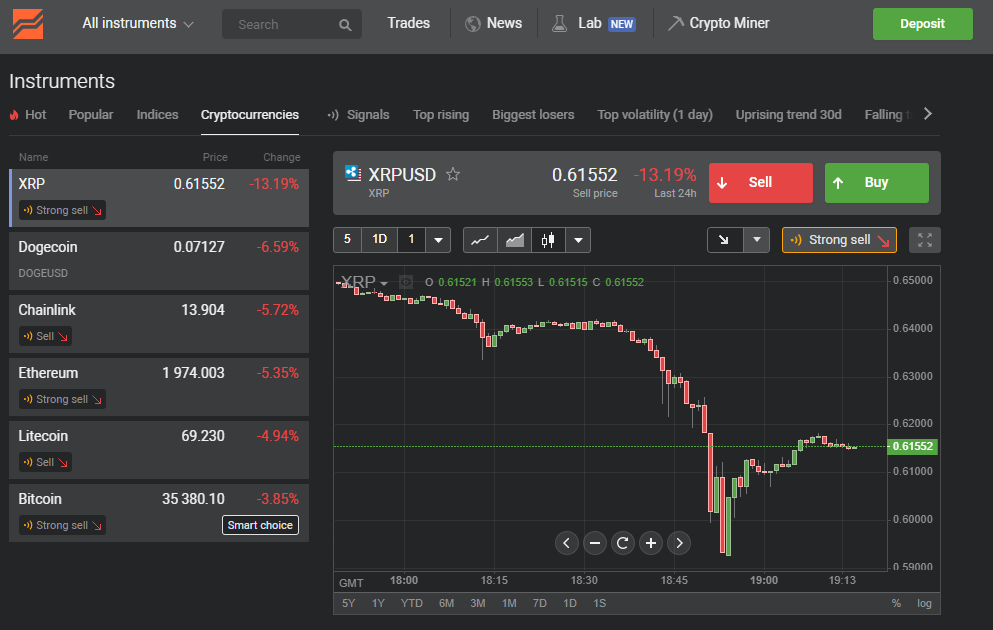The height and width of the screenshot is (630, 993).
Task: Open the All instruments dropdown
Action: tap(137, 23)
